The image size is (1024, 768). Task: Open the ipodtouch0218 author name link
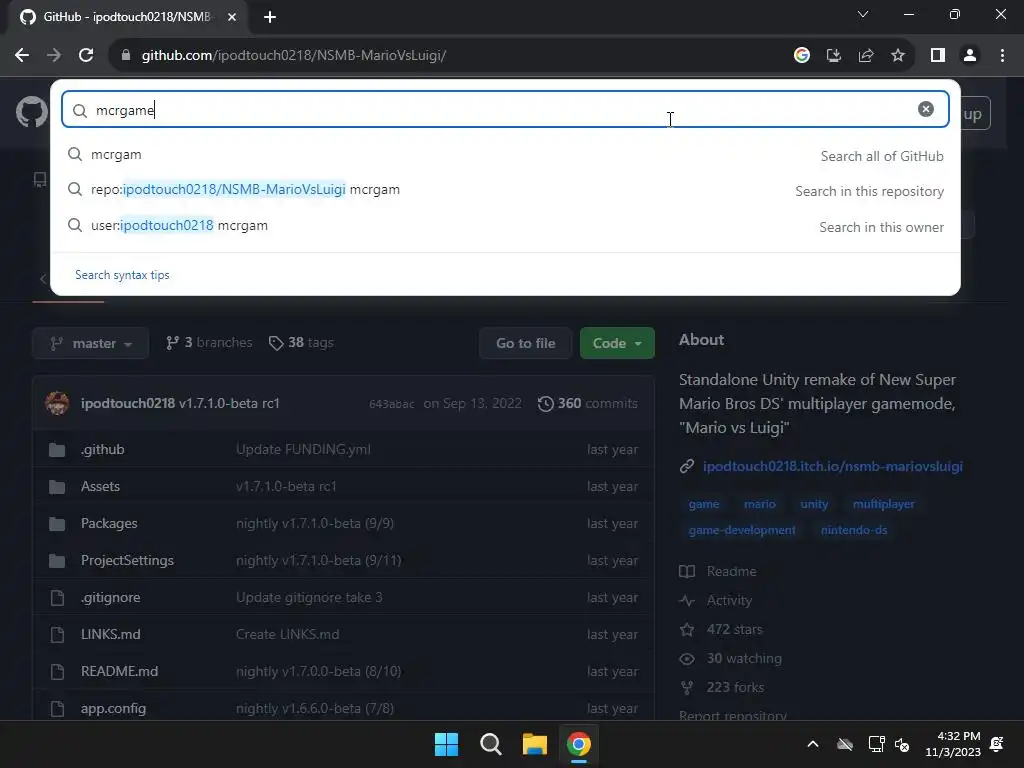click(128, 404)
